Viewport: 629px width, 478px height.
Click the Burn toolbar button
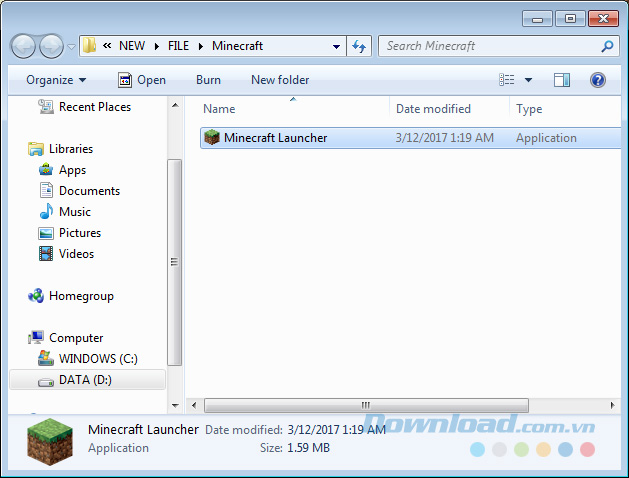(x=208, y=80)
